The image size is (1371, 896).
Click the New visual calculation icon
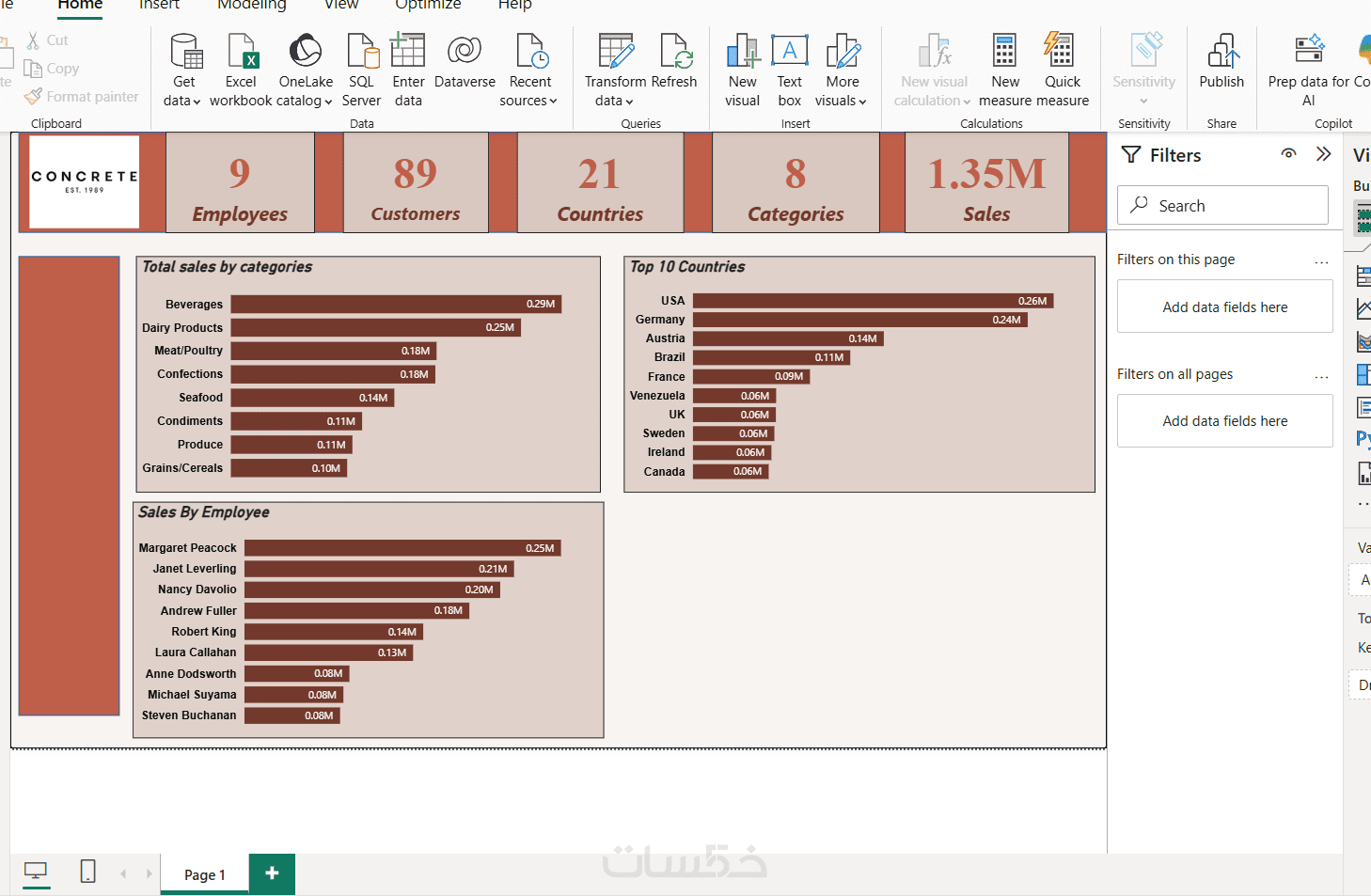tap(935, 50)
